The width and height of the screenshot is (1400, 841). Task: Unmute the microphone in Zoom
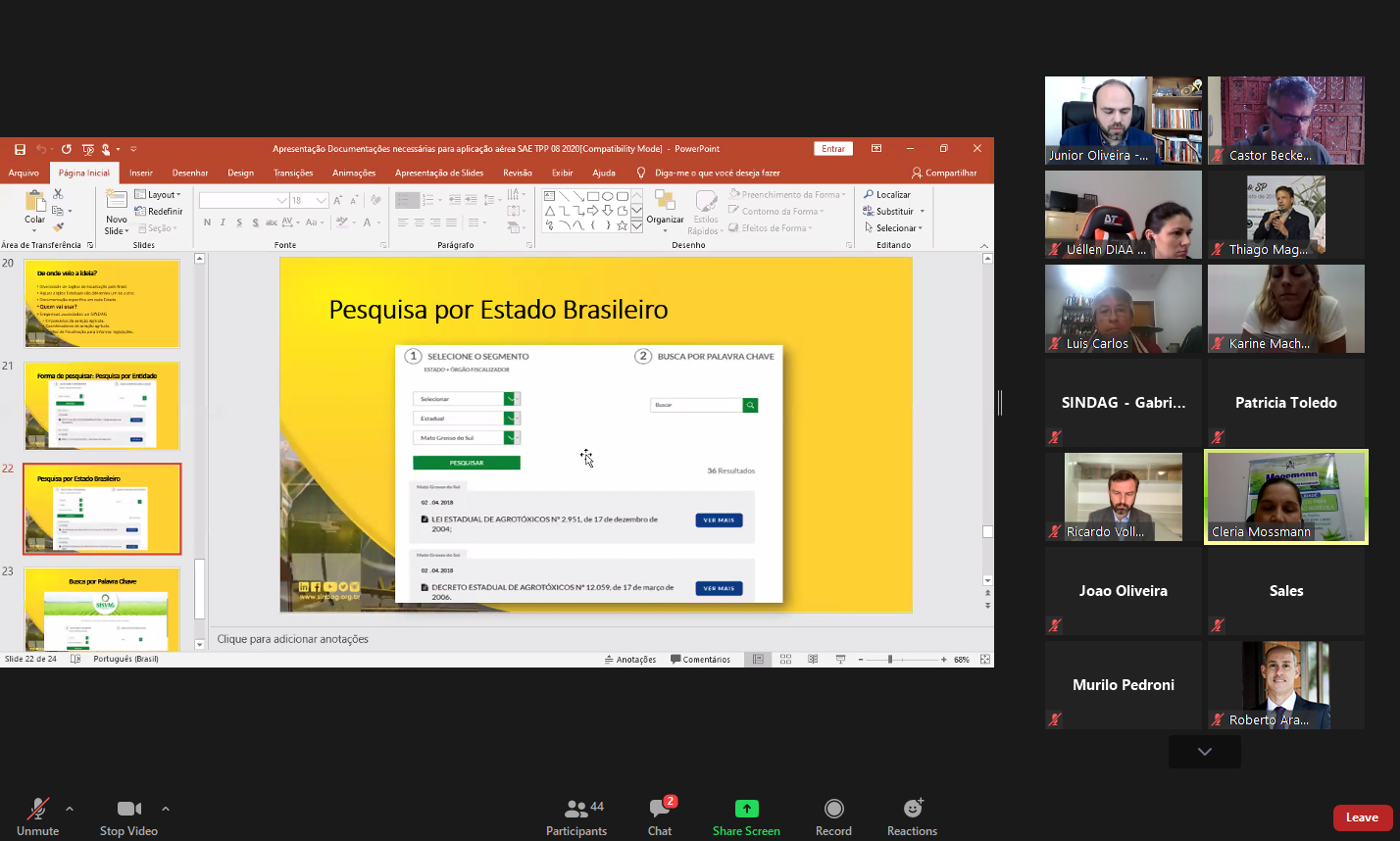(x=38, y=816)
